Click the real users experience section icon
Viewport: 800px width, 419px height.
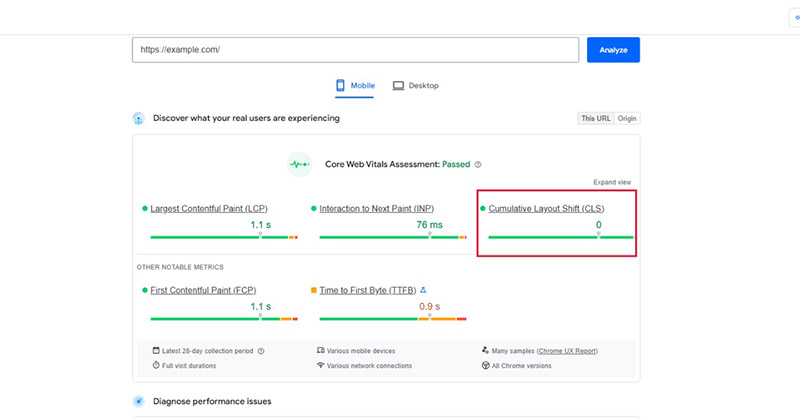point(138,118)
